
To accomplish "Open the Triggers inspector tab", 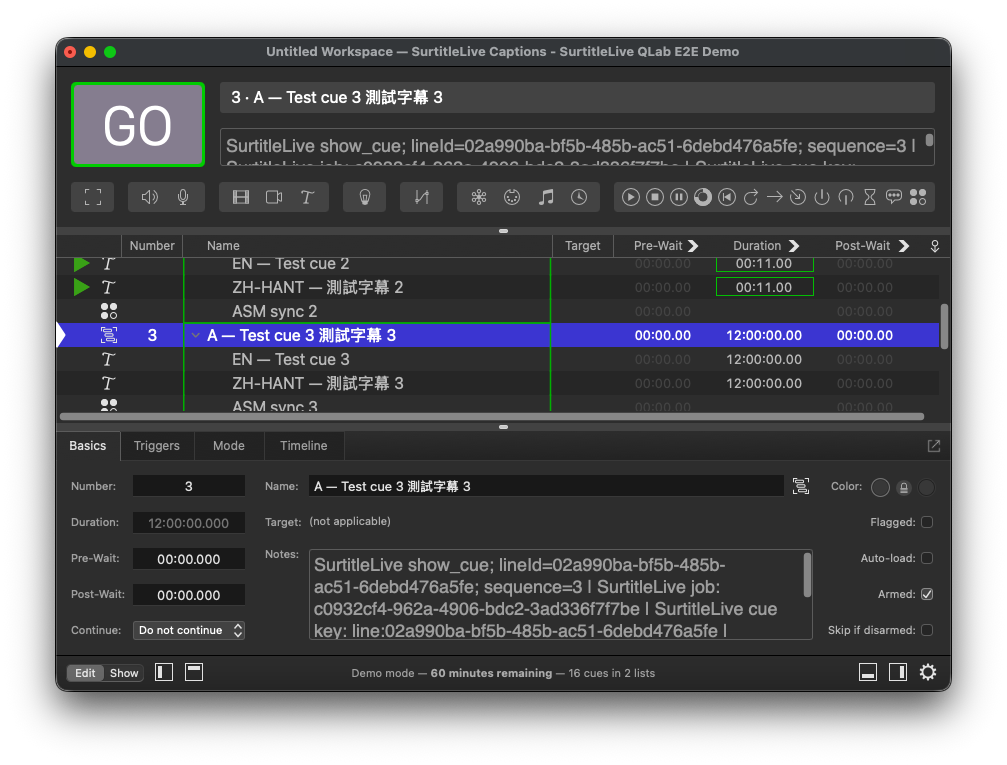I will click(x=157, y=446).
